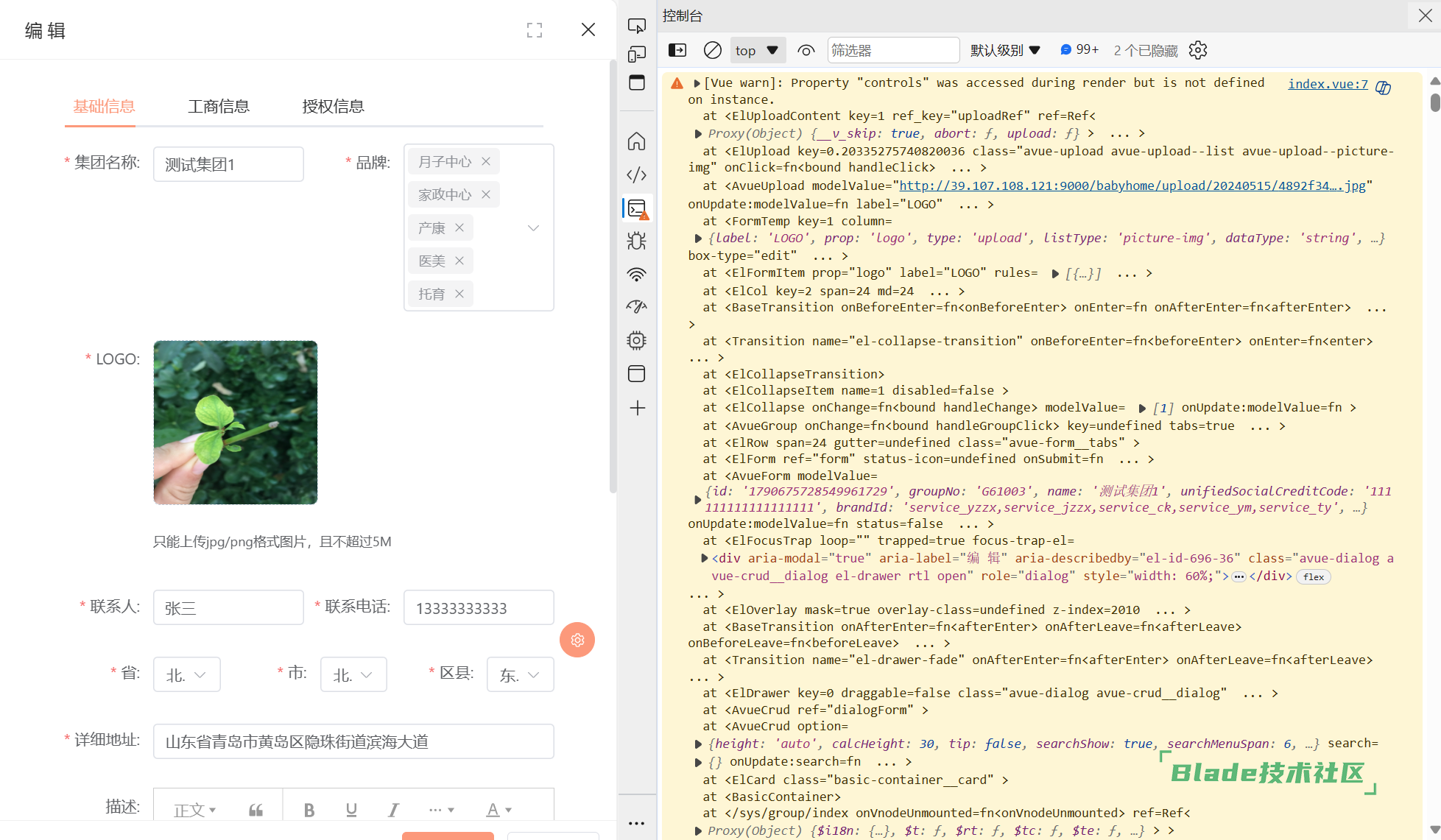1441x840 pixels.
Task: Open the 区县 dropdown
Action: [521, 674]
